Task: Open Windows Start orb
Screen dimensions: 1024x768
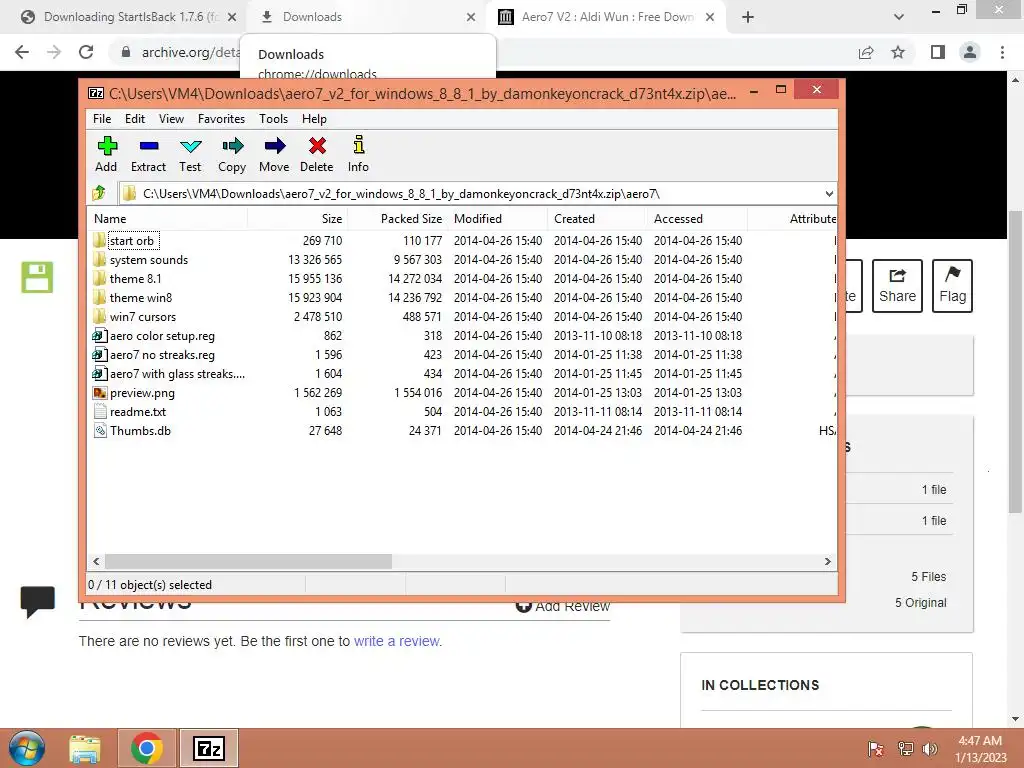Action: 27,748
